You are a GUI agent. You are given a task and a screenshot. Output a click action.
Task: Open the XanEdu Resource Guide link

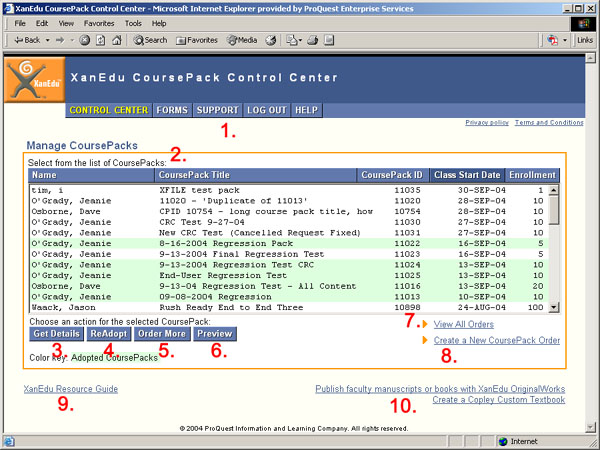tap(71, 388)
